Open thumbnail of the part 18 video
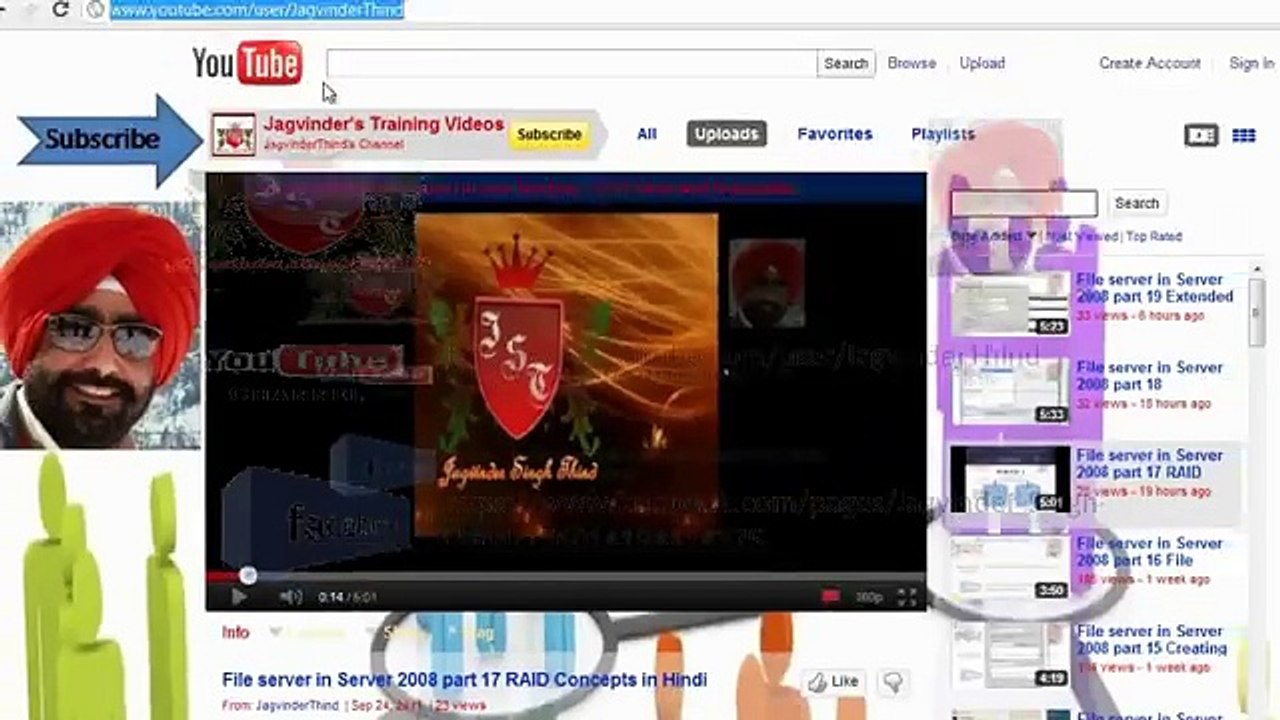The height and width of the screenshot is (720, 1280). 1009,392
